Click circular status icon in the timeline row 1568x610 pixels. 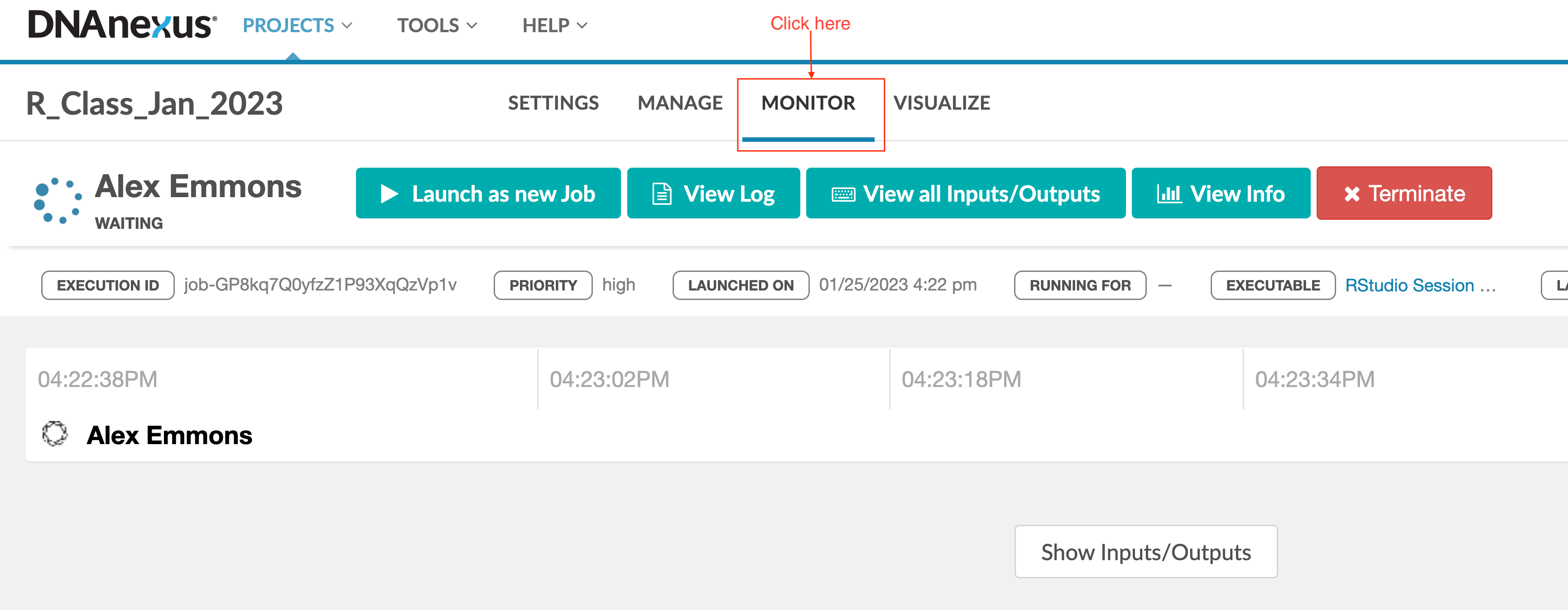pos(55,434)
